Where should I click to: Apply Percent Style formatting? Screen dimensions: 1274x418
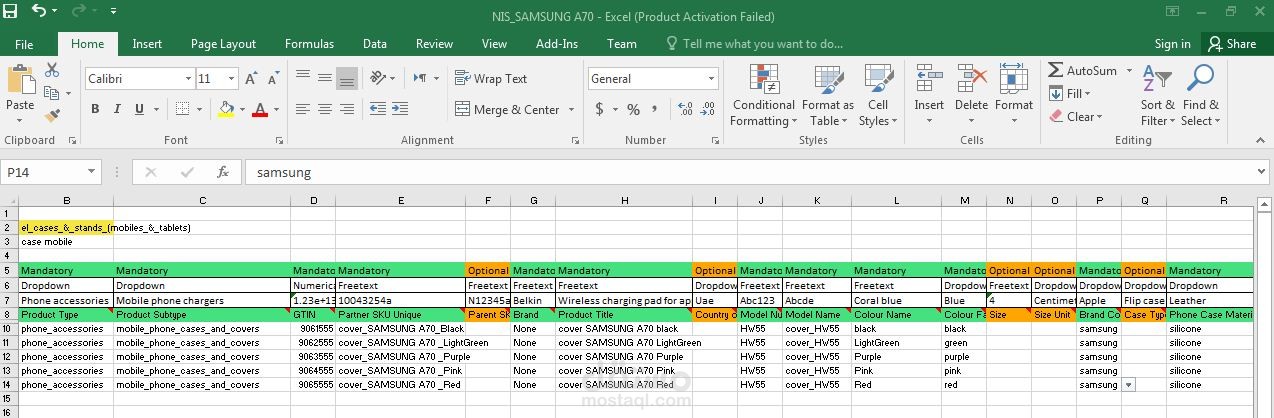pos(633,110)
